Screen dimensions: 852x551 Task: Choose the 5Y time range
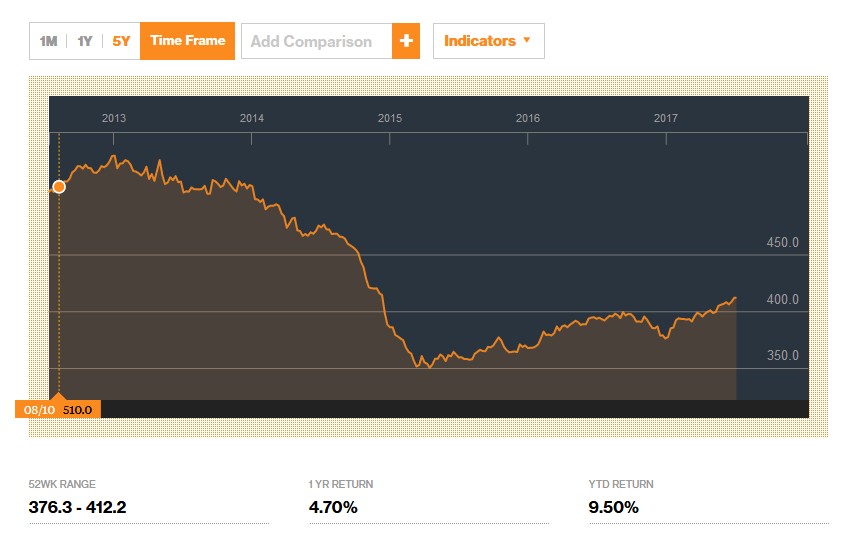(121, 41)
